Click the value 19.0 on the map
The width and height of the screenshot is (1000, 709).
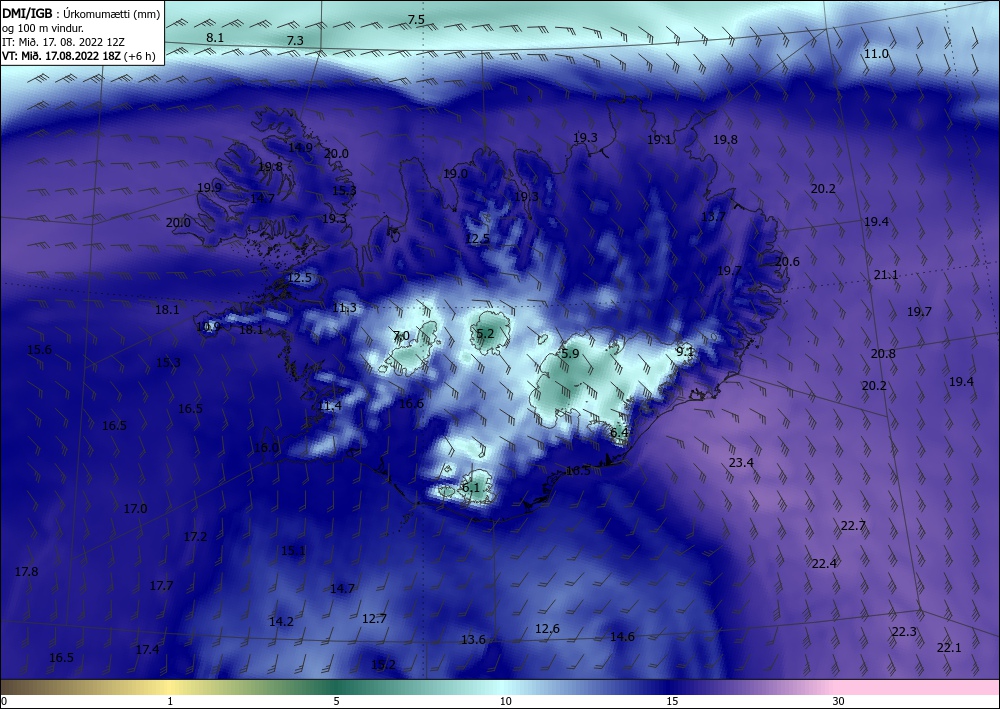[x=455, y=173]
